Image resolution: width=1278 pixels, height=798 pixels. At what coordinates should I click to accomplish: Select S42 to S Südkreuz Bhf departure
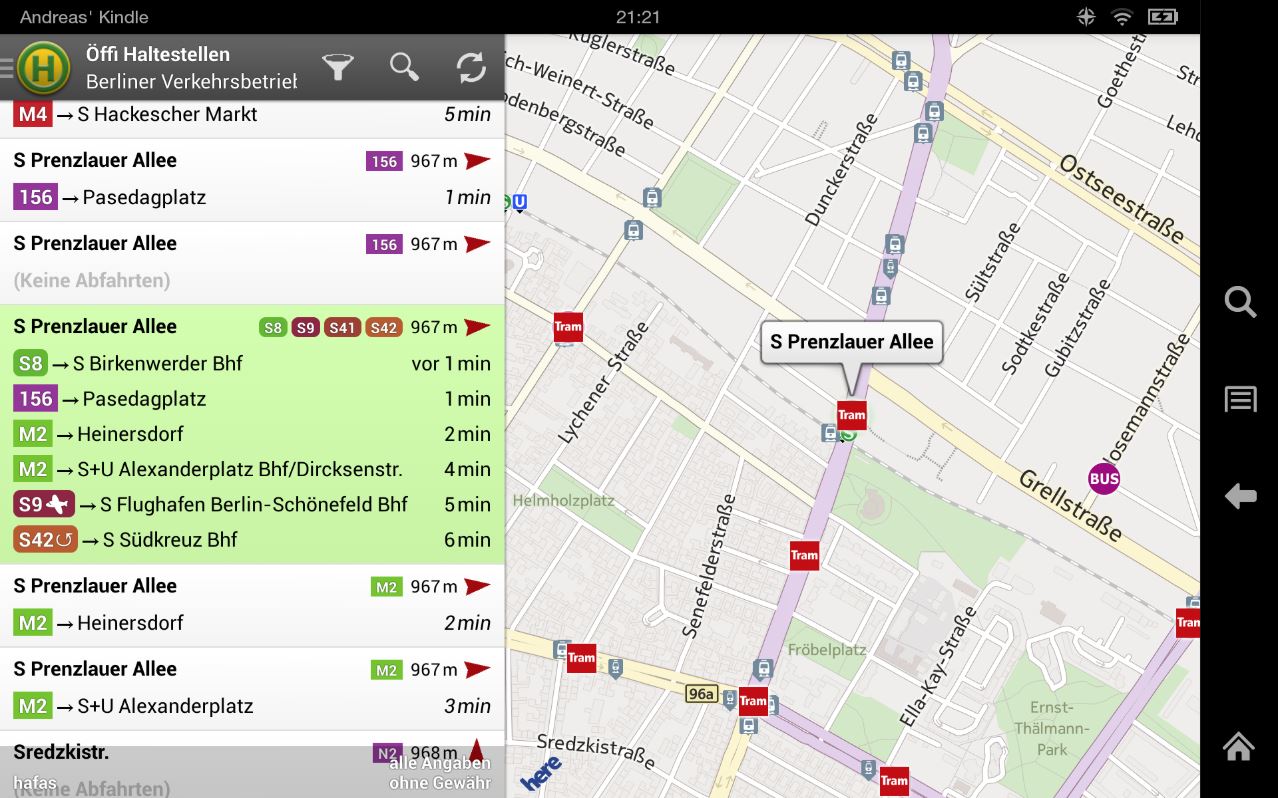pos(252,540)
